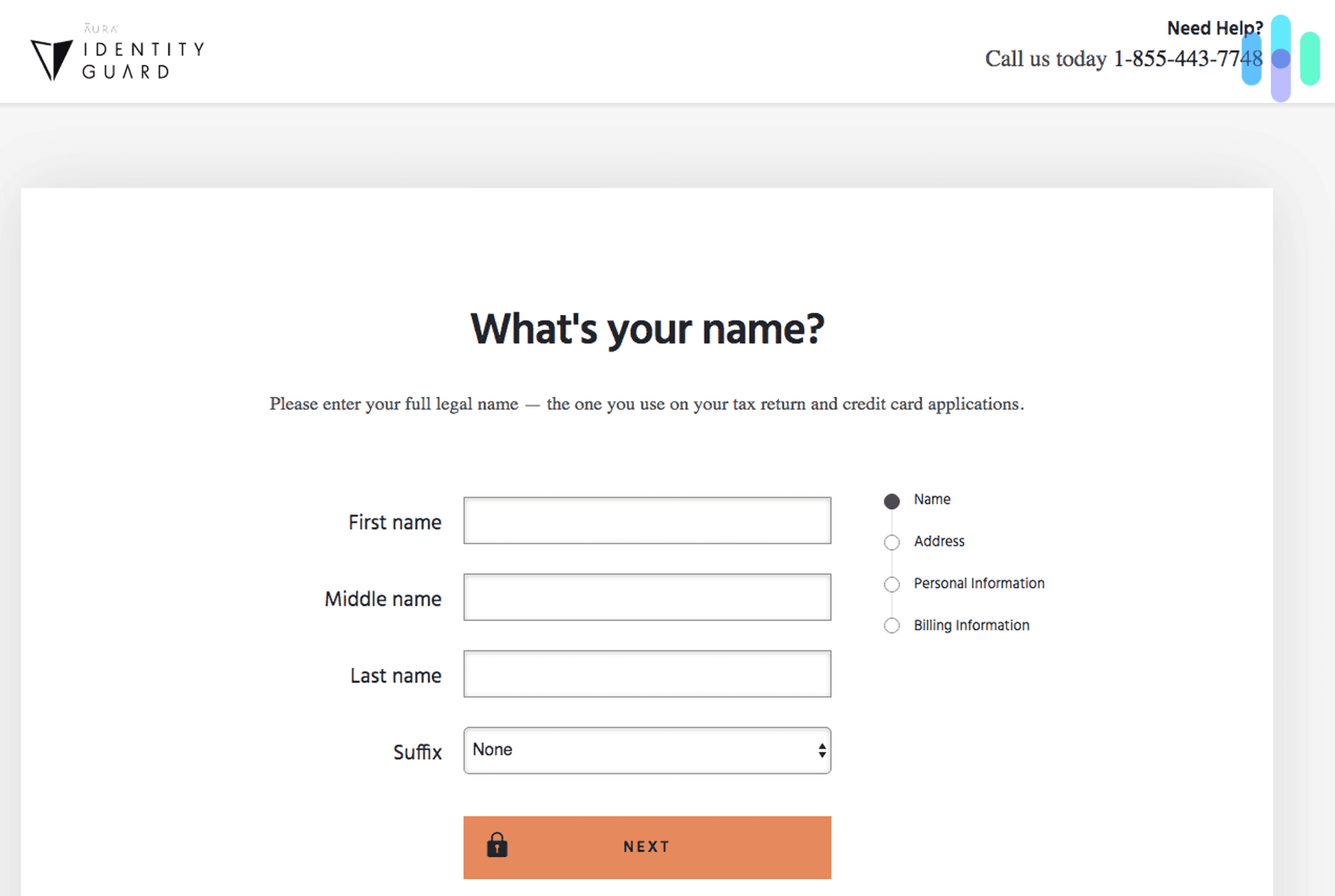Click inside the Middle name field
The height and width of the screenshot is (896, 1335).
tap(647, 597)
